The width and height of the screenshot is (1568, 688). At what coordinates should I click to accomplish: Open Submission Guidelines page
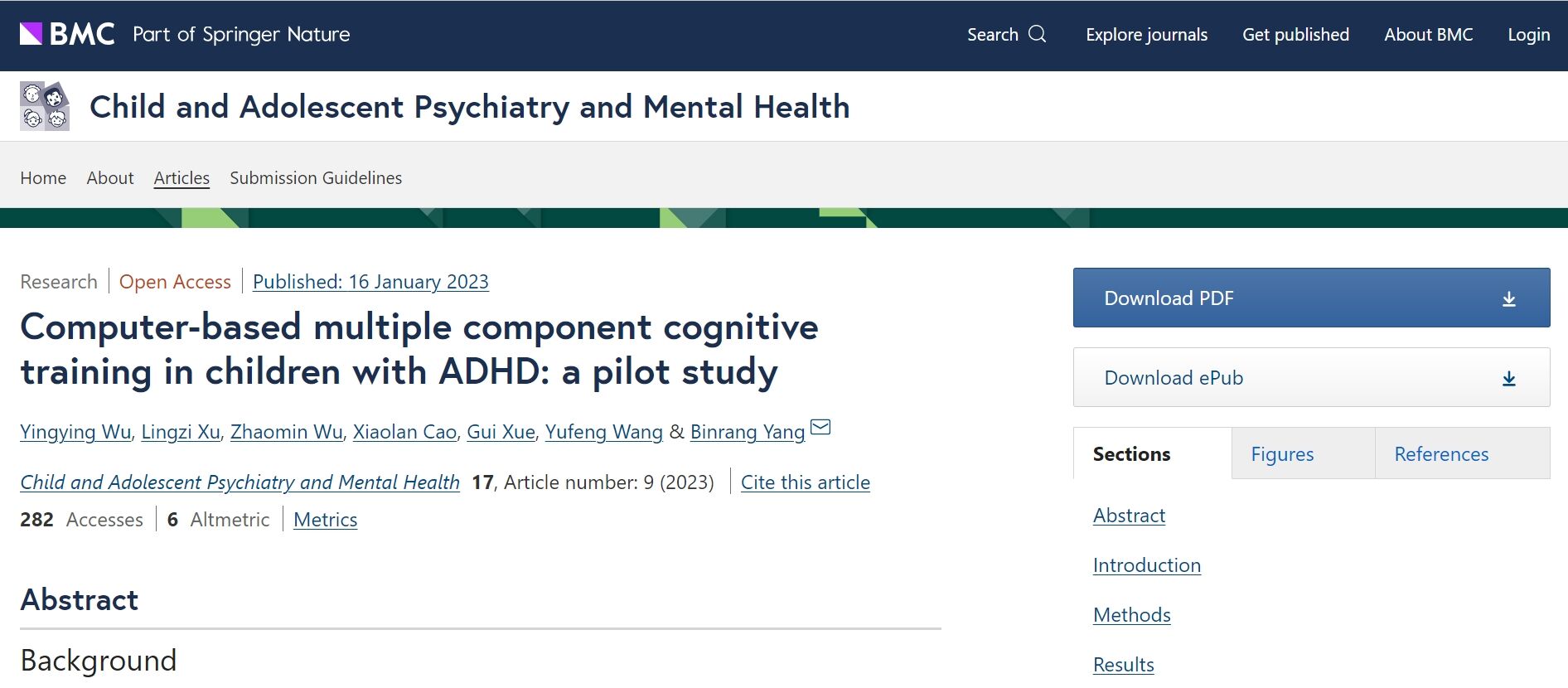tap(316, 178)
